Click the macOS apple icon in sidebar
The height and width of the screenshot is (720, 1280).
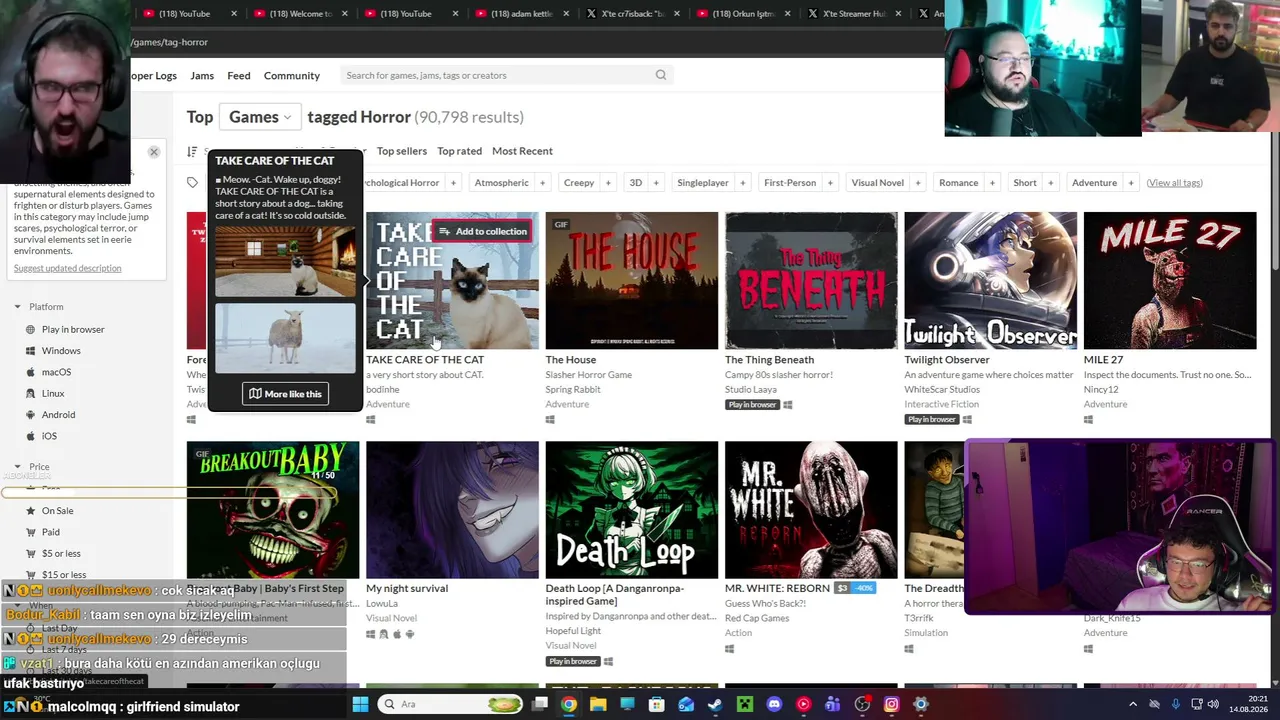[31, 372]
